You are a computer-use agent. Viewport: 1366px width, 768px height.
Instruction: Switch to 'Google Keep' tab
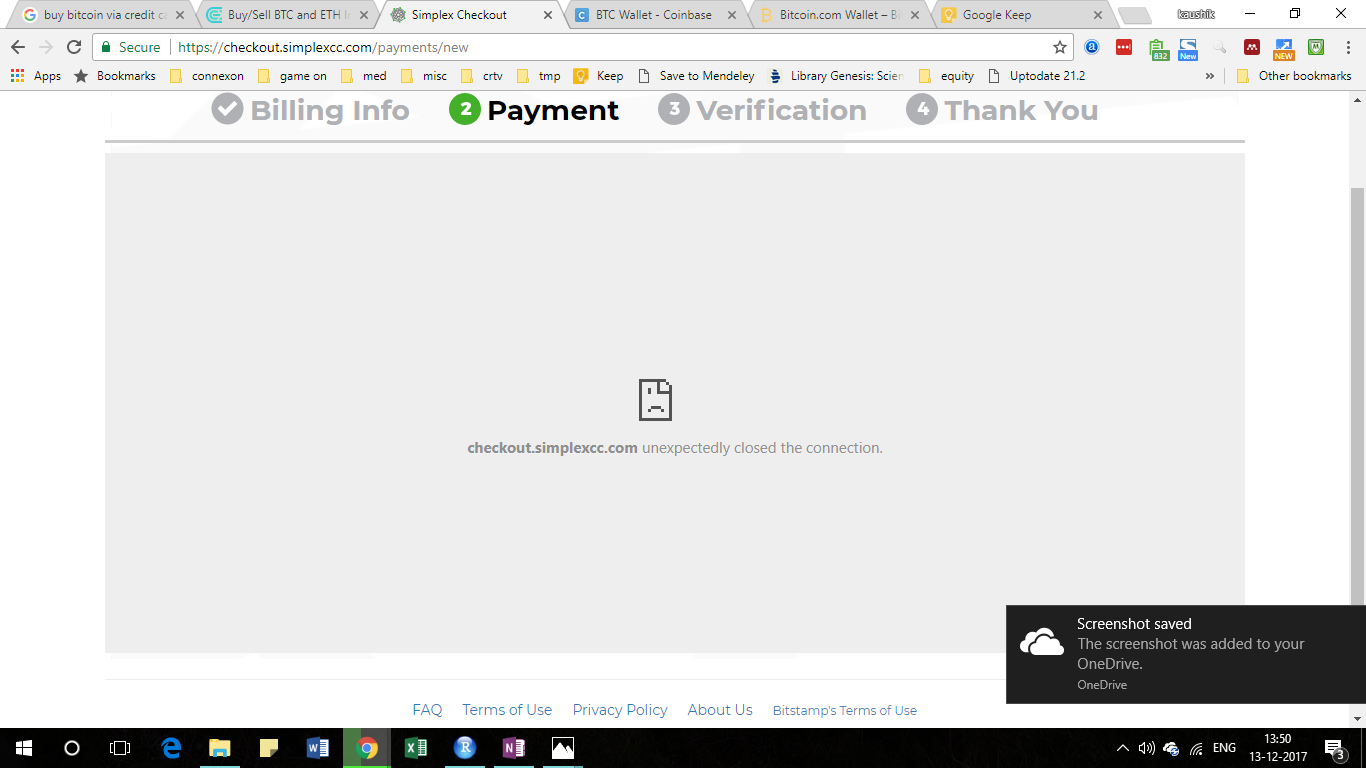point(1022,15)
